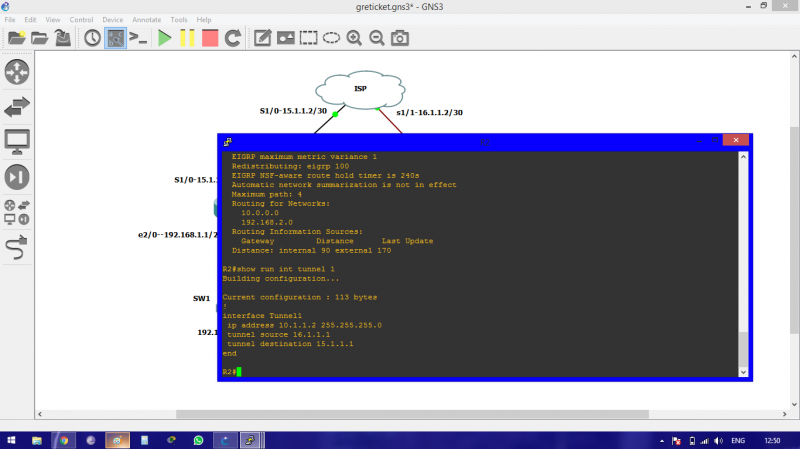Open the Tools menu

point(179,20)
